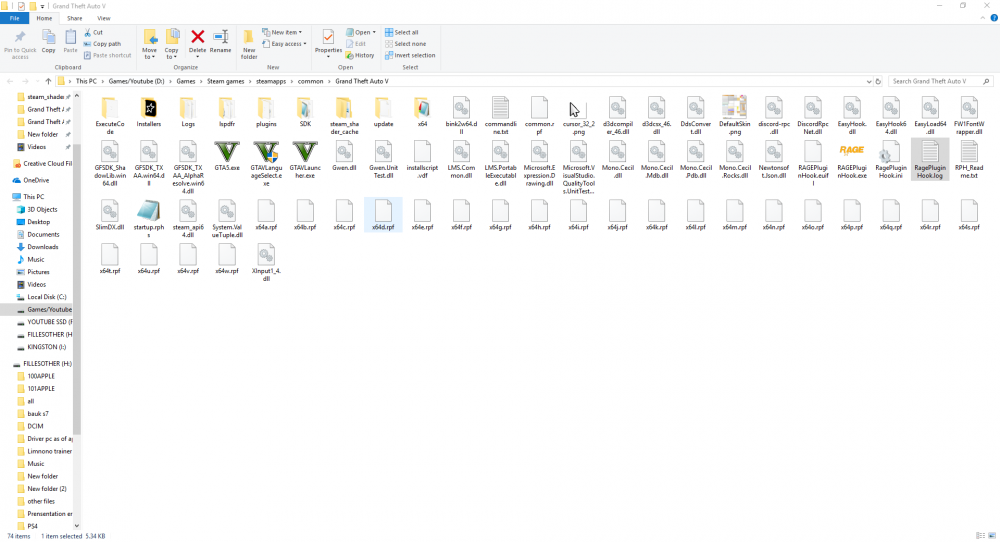Select the DefaultSkin.png image file
The image size is (1000, 542).
(735, 108)
